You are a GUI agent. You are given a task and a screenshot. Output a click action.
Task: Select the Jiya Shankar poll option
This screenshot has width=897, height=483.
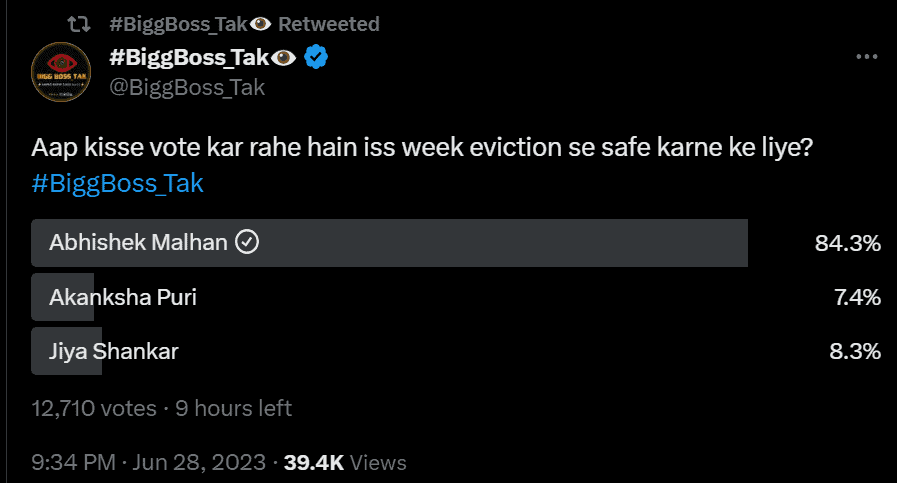click(x=390, y=351)
